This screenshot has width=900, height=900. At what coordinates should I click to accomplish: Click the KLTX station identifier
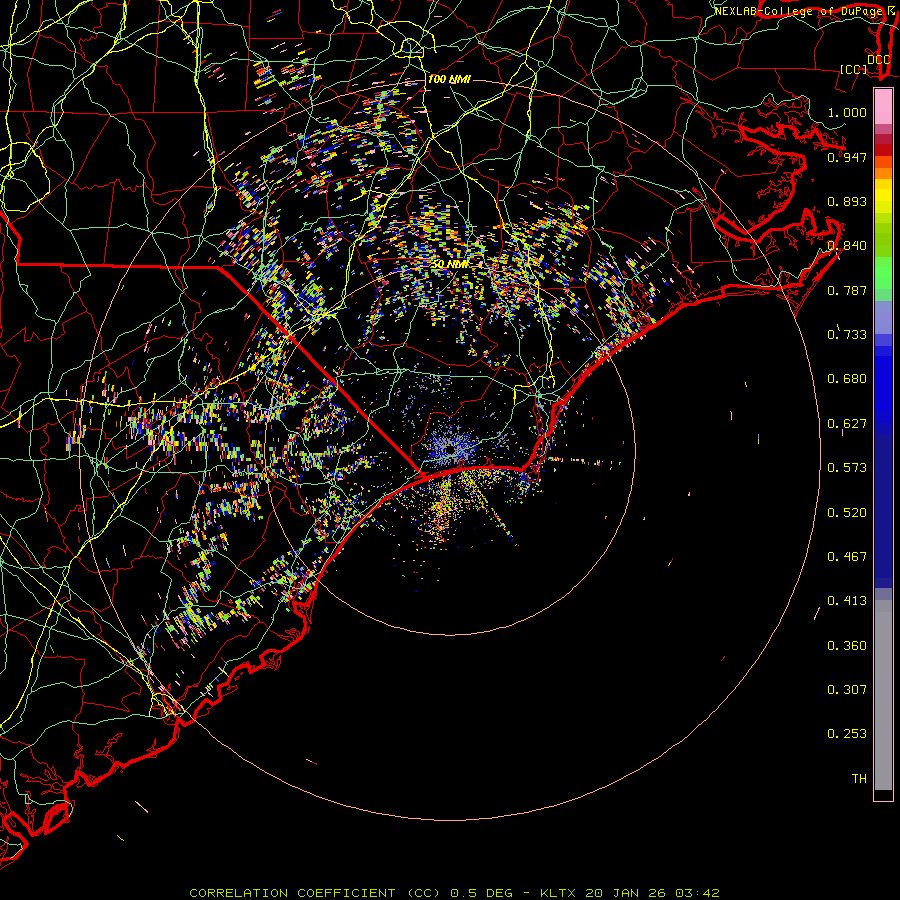pyautogui.click(x=559, y=893)
